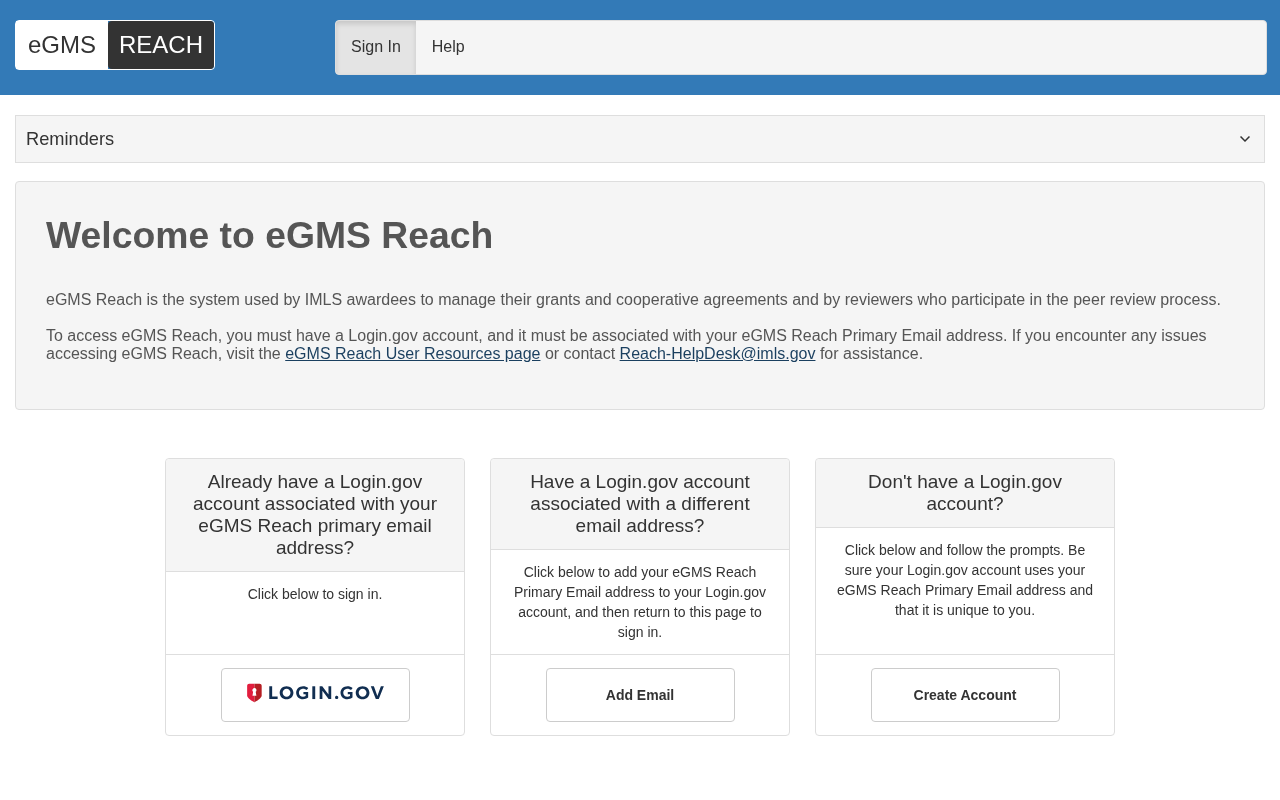Viewport: 1280px width, 800px height.
Task: Click the Reminders panel title
Action: (x=70, y=139)
